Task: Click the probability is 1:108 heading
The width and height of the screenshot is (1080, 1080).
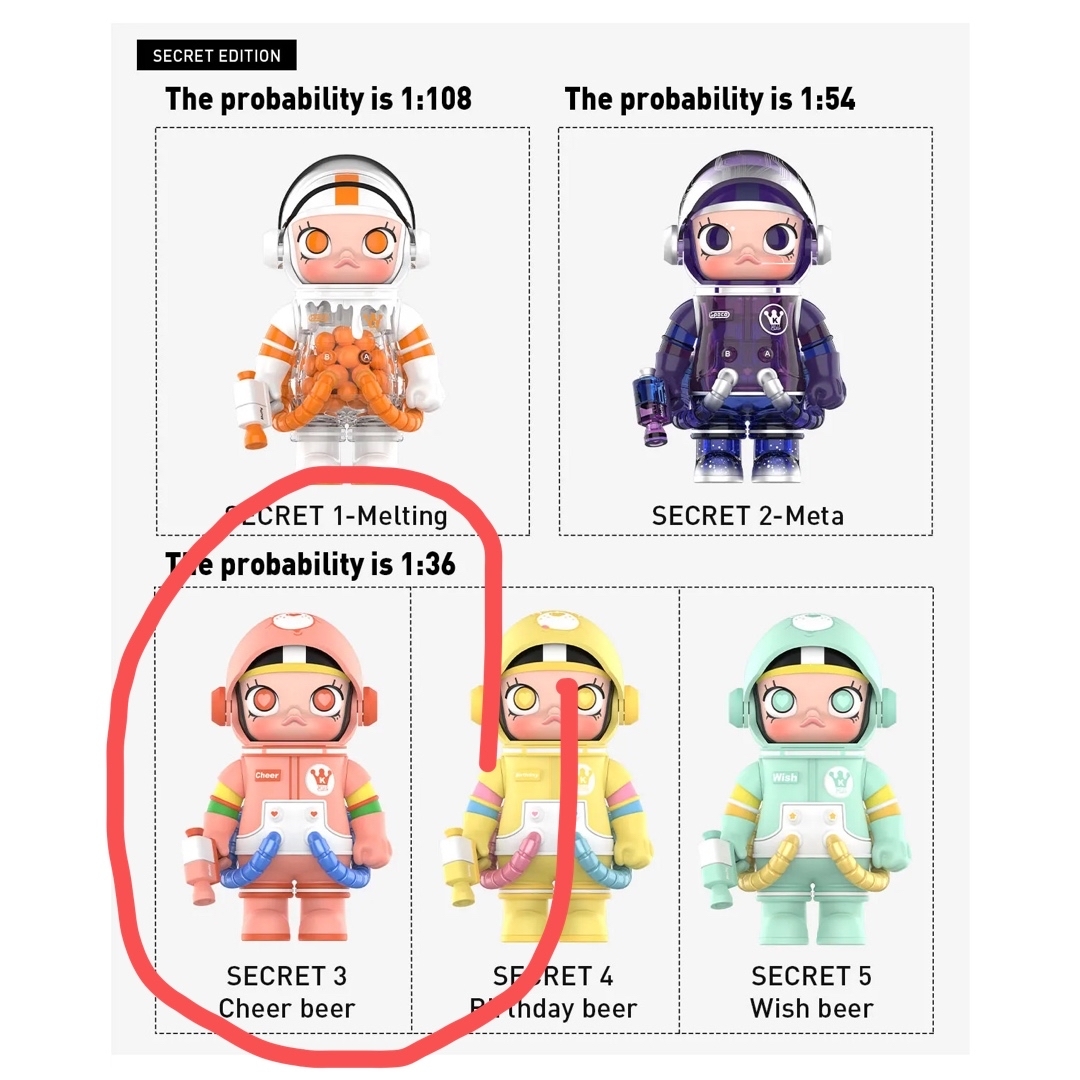Action: 318,98
